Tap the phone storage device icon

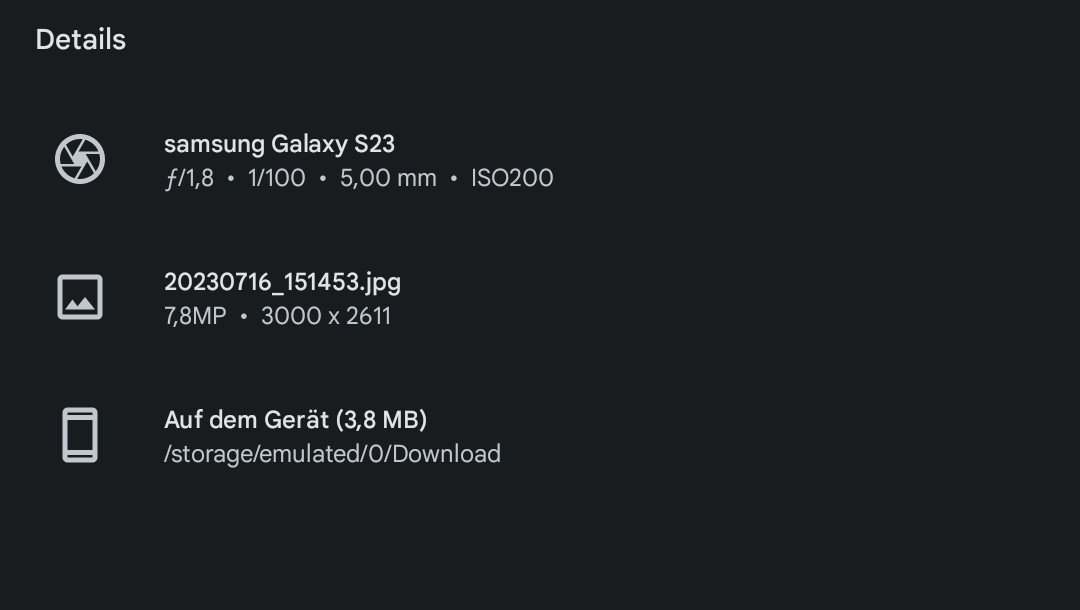[x=80, y=435]
